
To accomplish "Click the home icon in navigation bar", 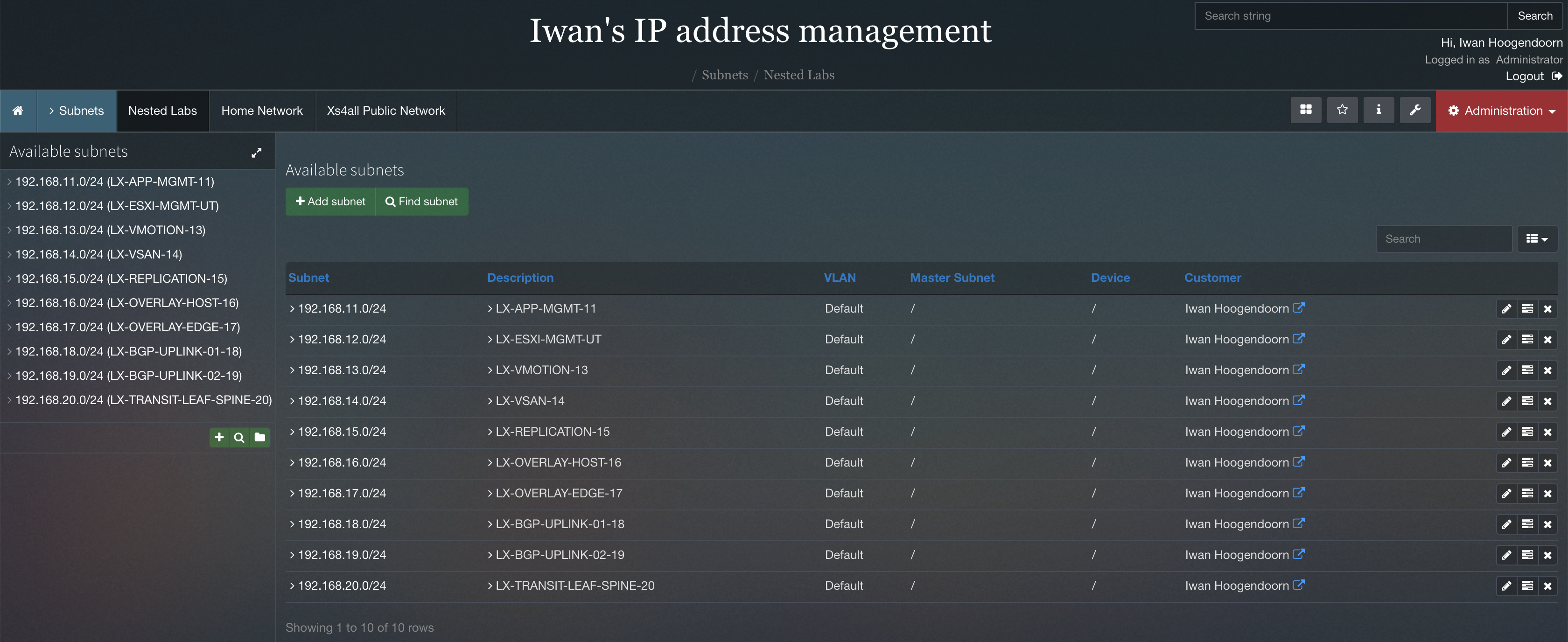I will [18, 111].
